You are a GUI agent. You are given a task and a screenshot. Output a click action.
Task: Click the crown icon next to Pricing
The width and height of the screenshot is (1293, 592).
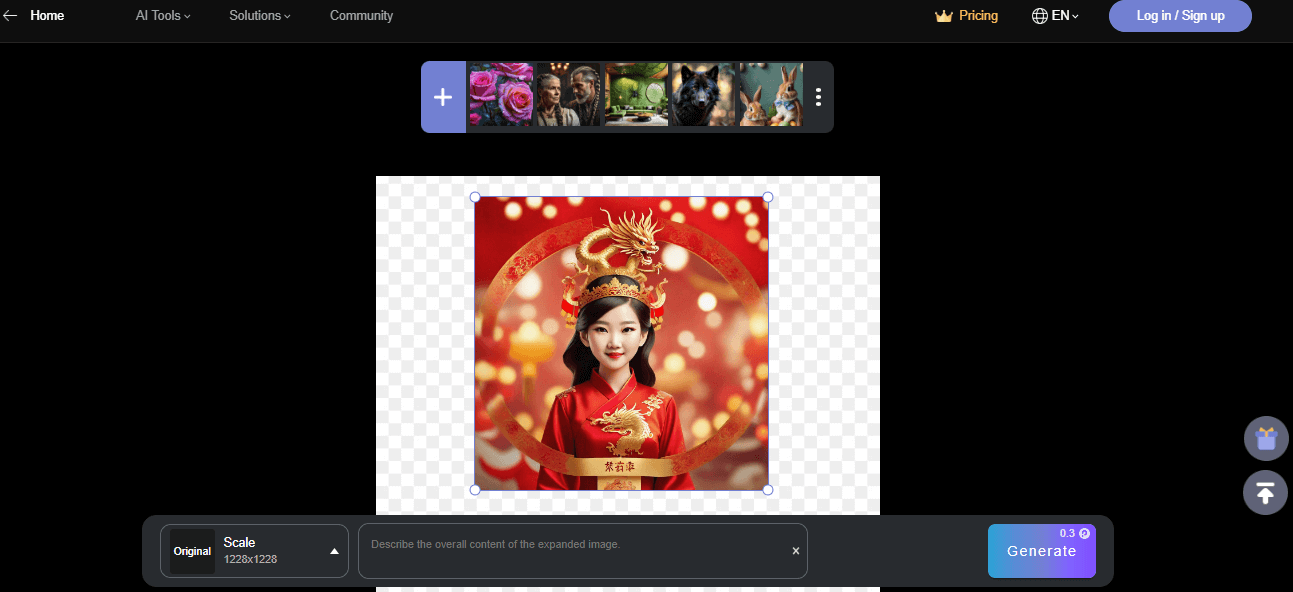click(x=943, y=16)
